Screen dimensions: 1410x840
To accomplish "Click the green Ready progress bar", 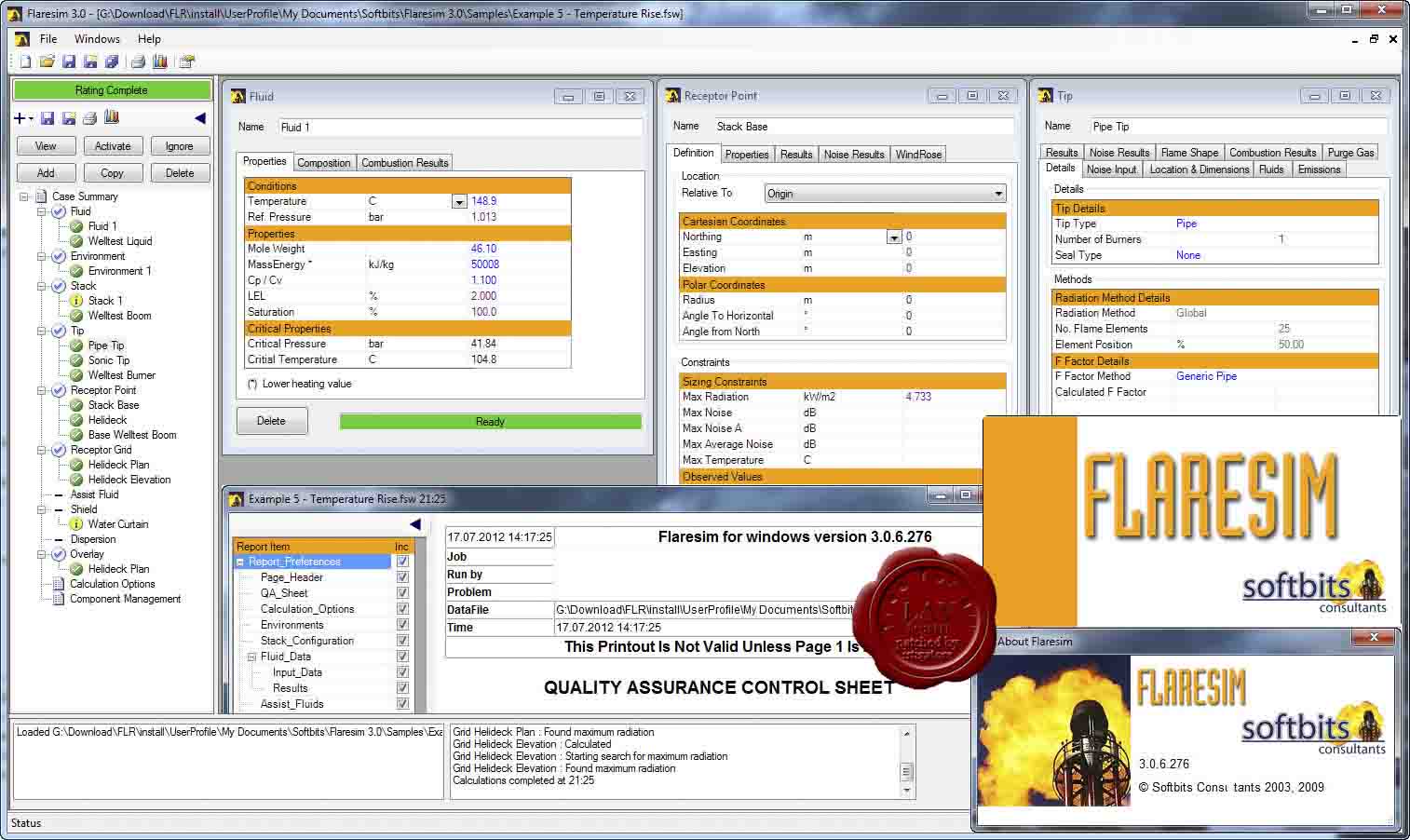I will (490, 422).
